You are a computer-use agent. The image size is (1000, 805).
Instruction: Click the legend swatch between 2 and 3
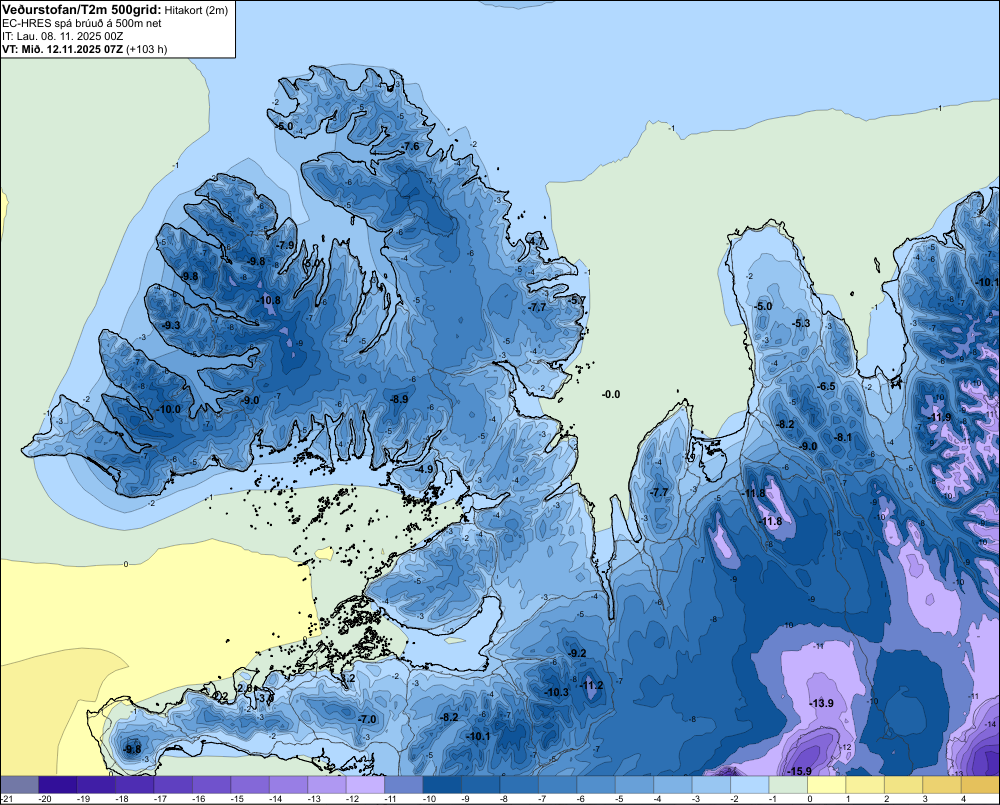[x=904, y=785]
